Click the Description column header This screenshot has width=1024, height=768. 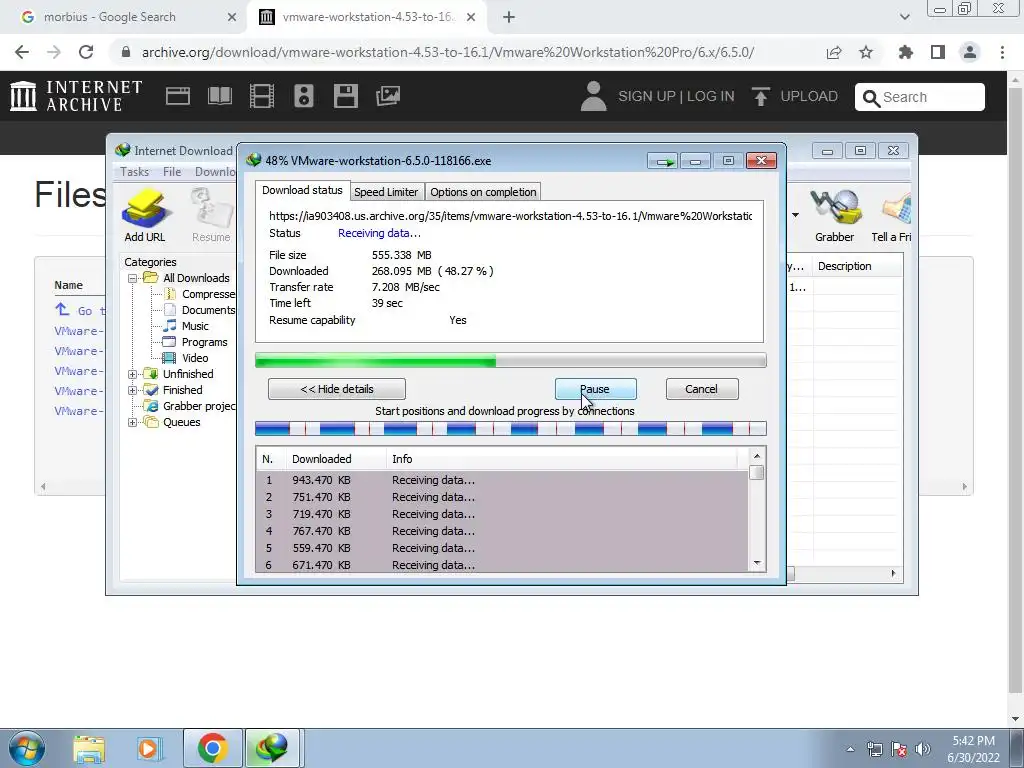[x=844, y=266]
